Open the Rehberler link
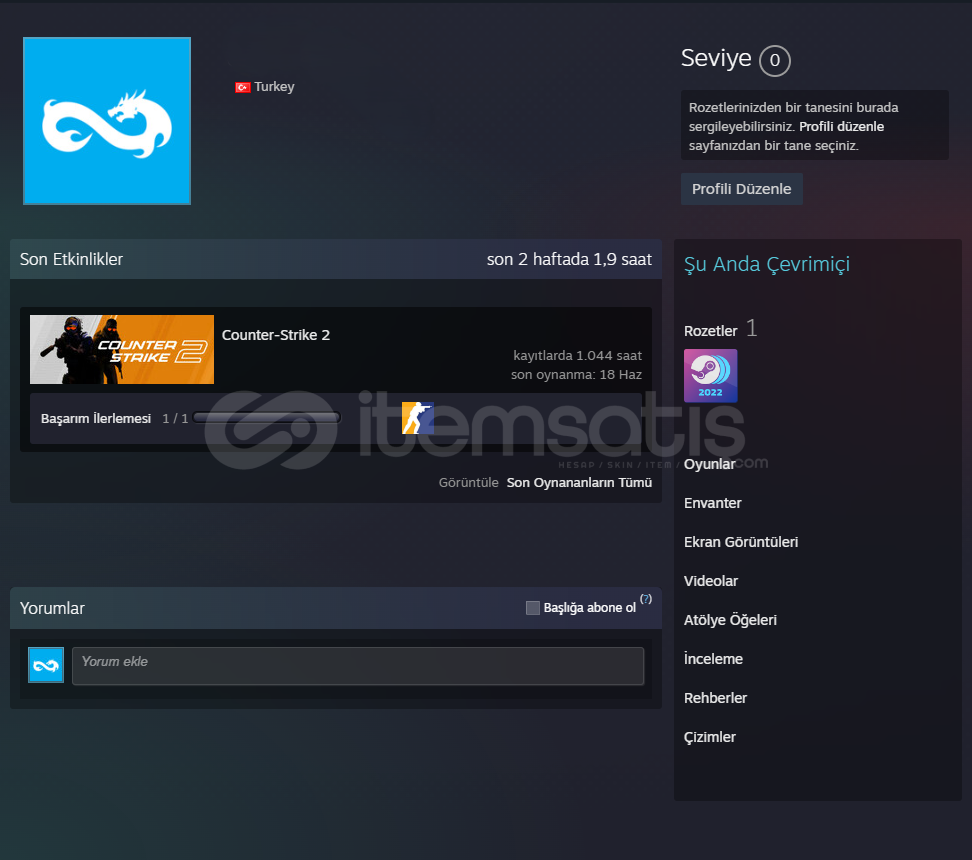972x860 pixels. [715, 698]
